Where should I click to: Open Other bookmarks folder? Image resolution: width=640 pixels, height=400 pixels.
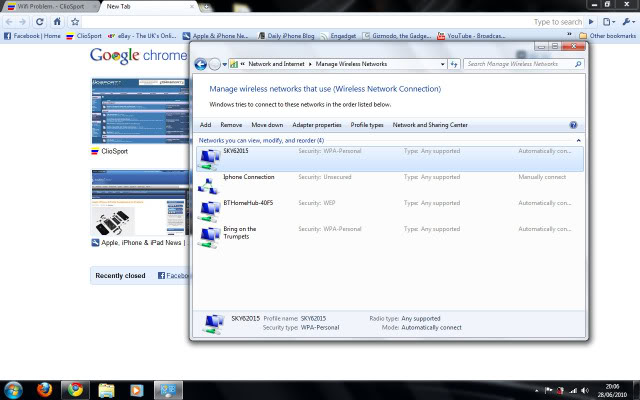[x=607, y=36]
